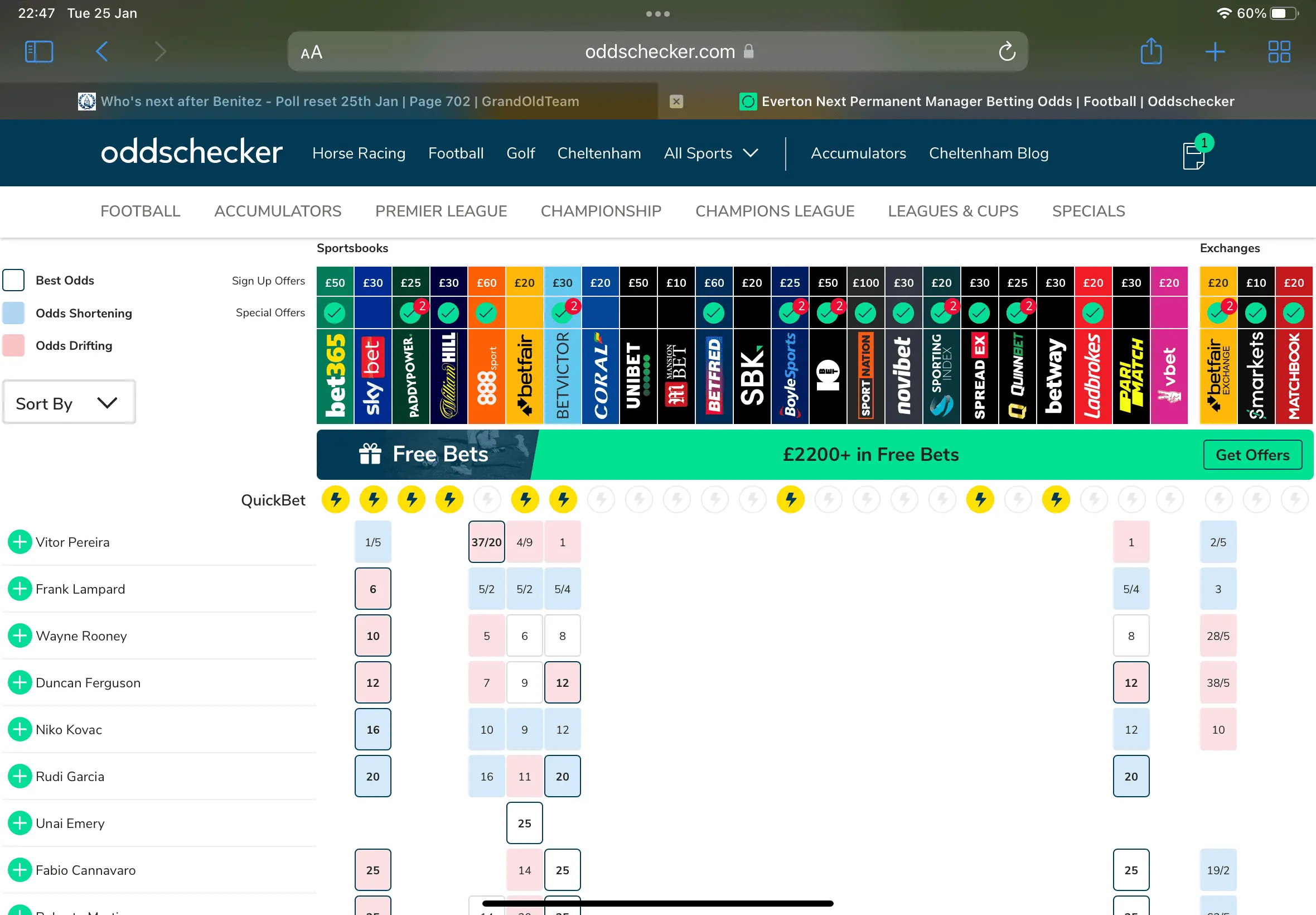The image size is (1316, 915).
Task: Open the Specials section tab
Action: coord(1088,211)
